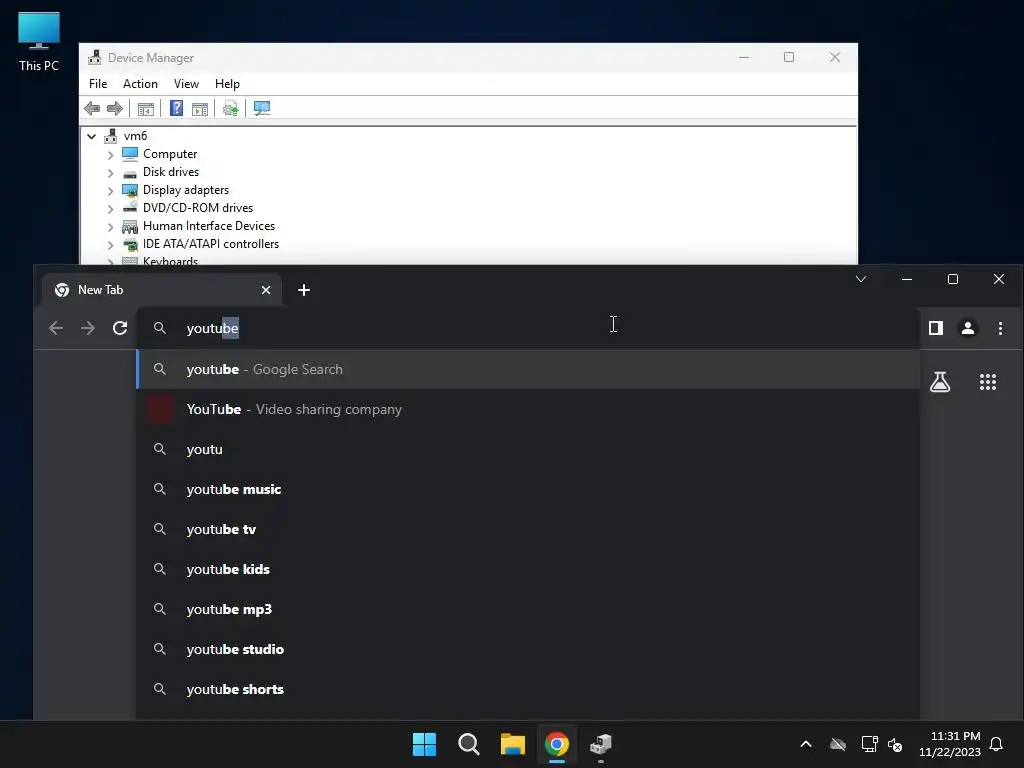The height and width of the screenshot is (768, 1024).
Task: Select the vm6 label in device tree
Action: point(135,136)
